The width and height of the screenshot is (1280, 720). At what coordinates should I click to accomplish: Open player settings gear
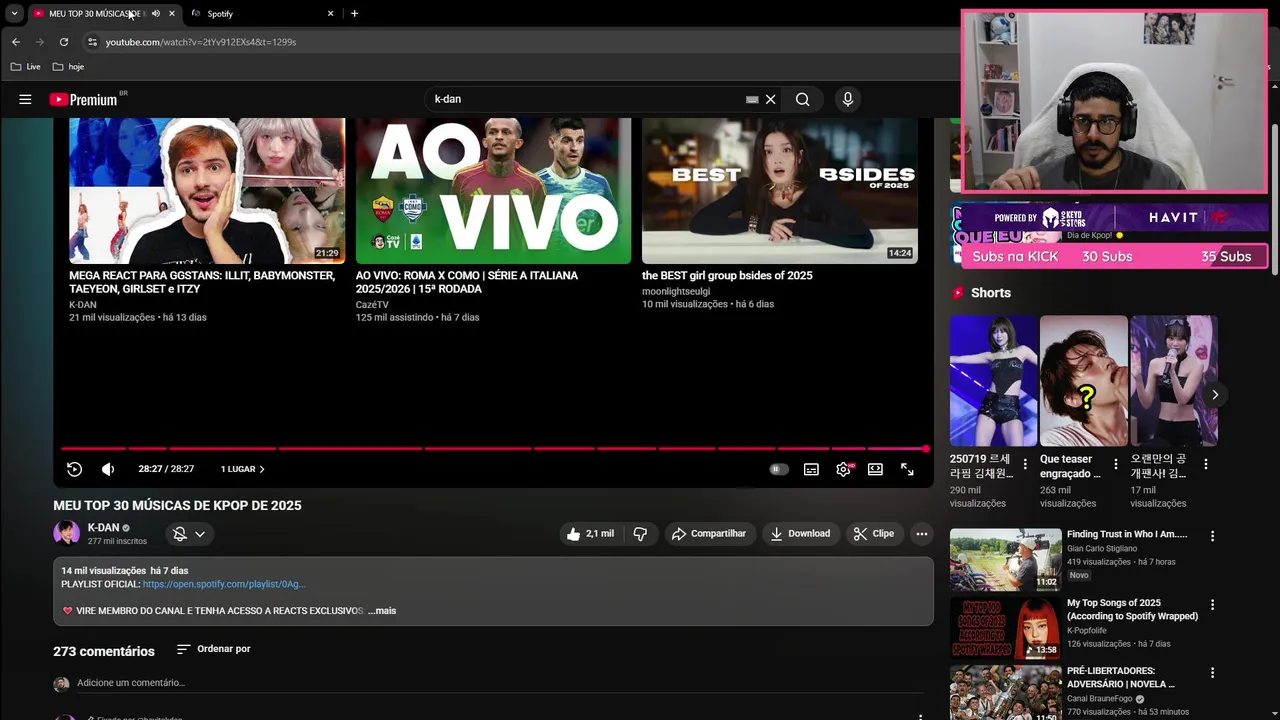coord(844,469)
